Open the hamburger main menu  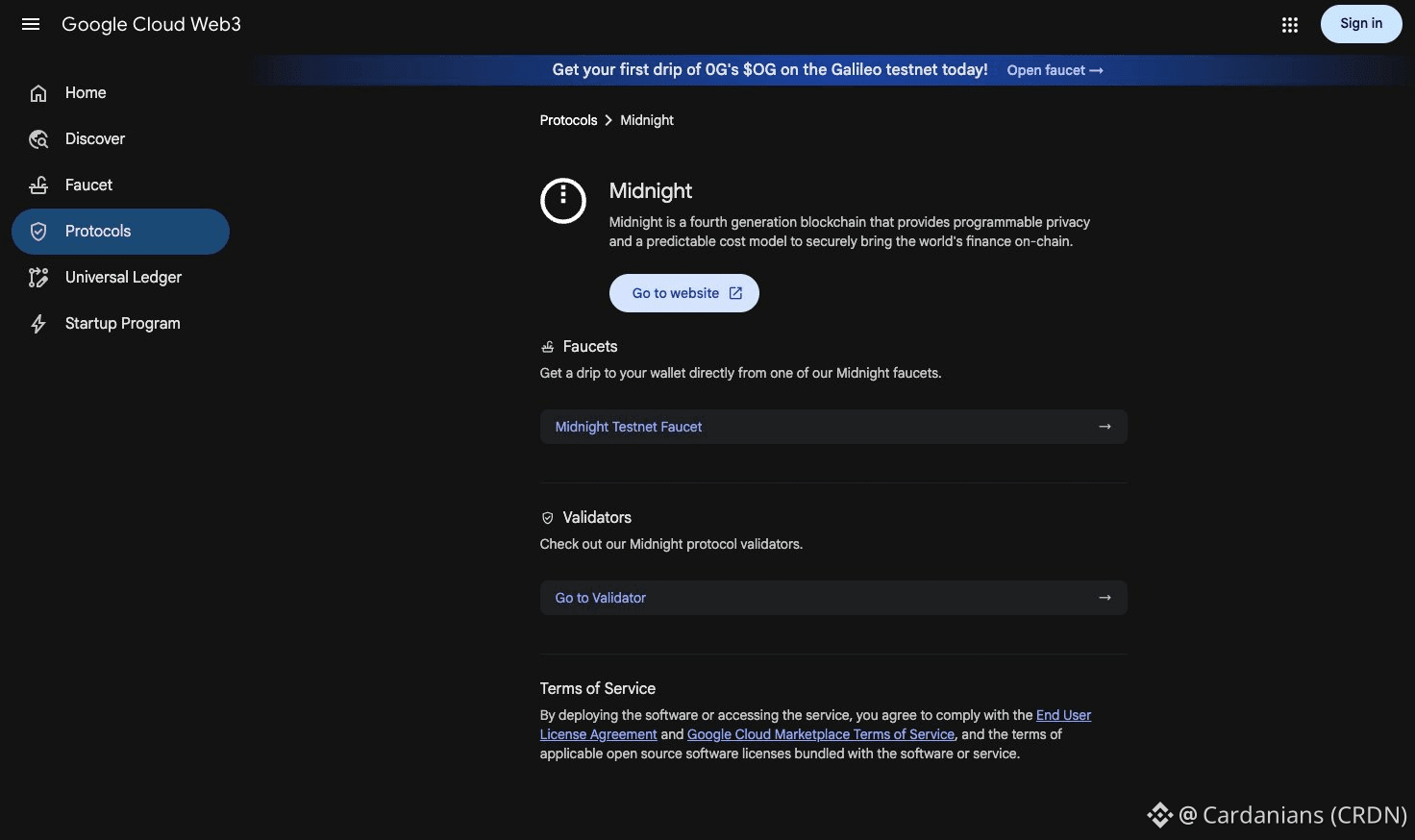point(31,24)
